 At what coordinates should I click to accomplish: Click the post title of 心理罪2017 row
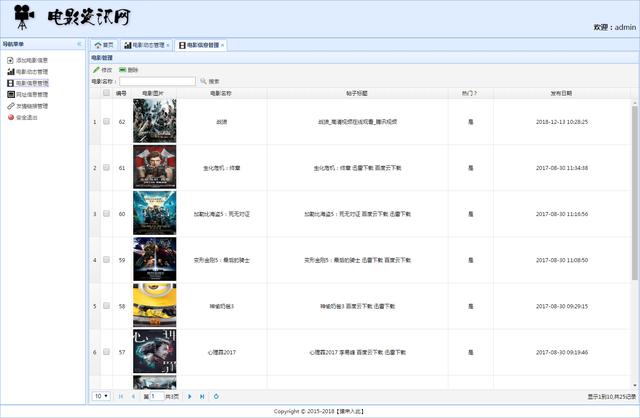358,352
